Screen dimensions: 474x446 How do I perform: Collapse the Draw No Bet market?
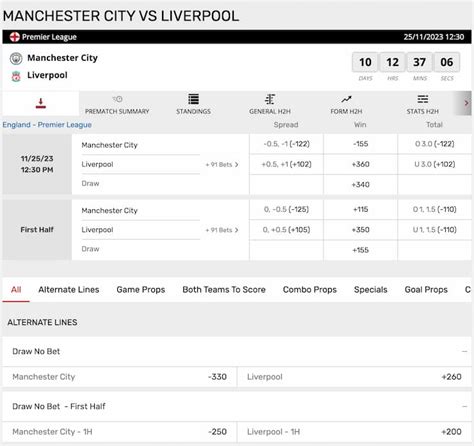coord(464,351)
